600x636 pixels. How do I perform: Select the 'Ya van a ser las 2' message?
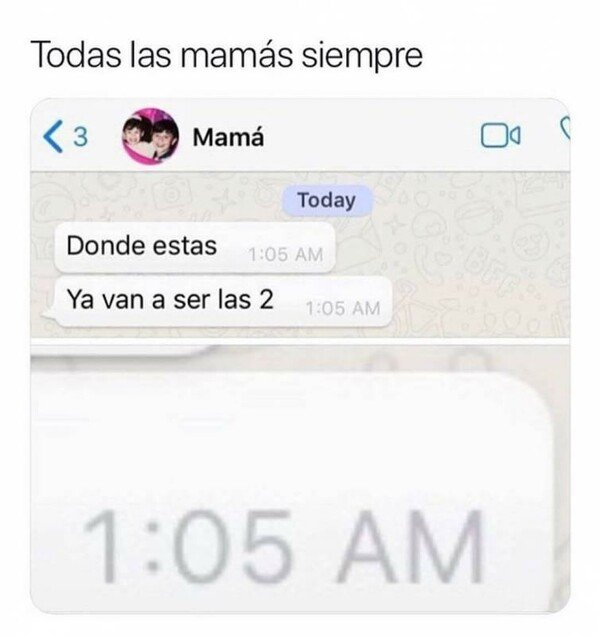coord(223,301)
